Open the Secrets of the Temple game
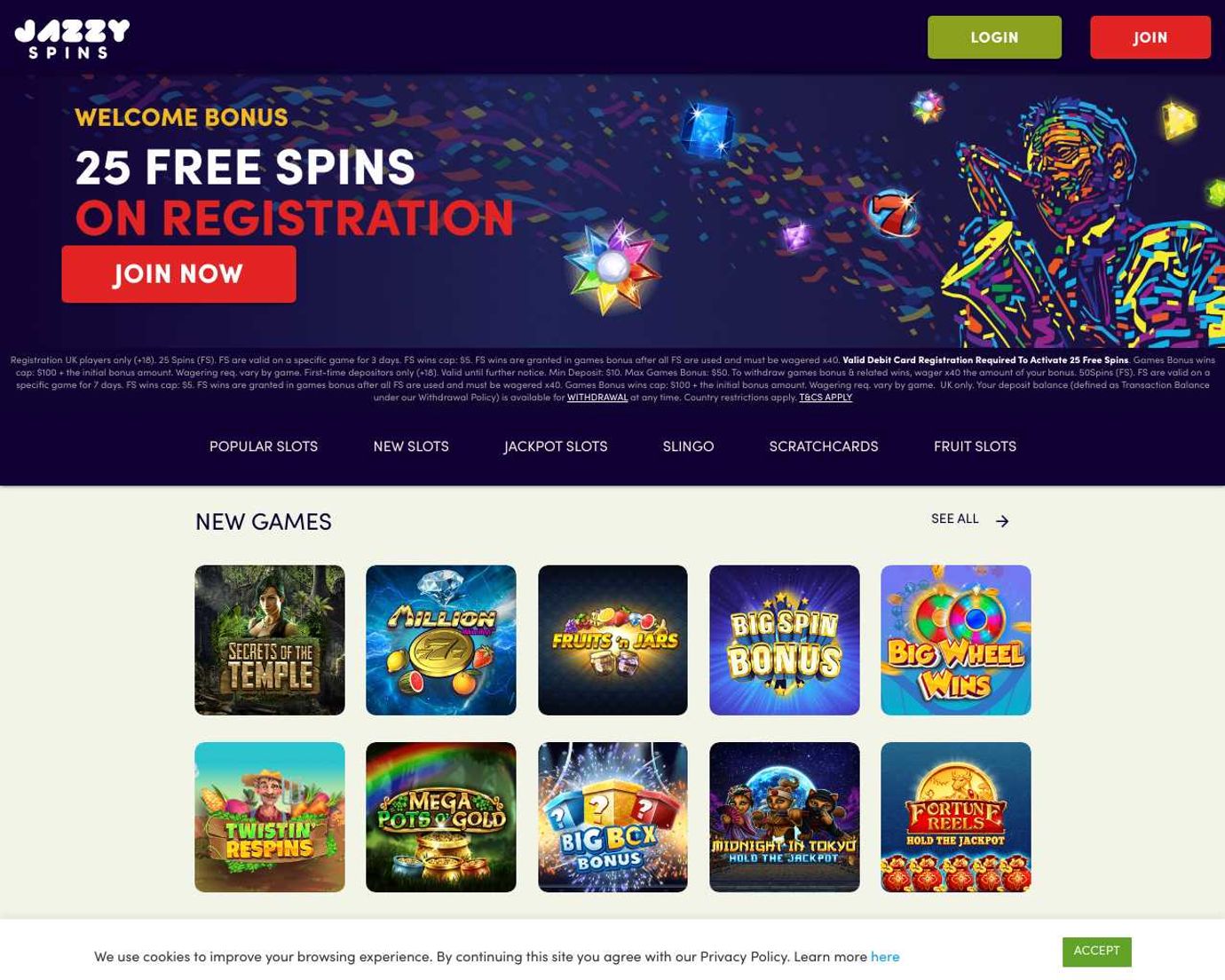This screenshot has height=980, width=1225. click(270, 640)
